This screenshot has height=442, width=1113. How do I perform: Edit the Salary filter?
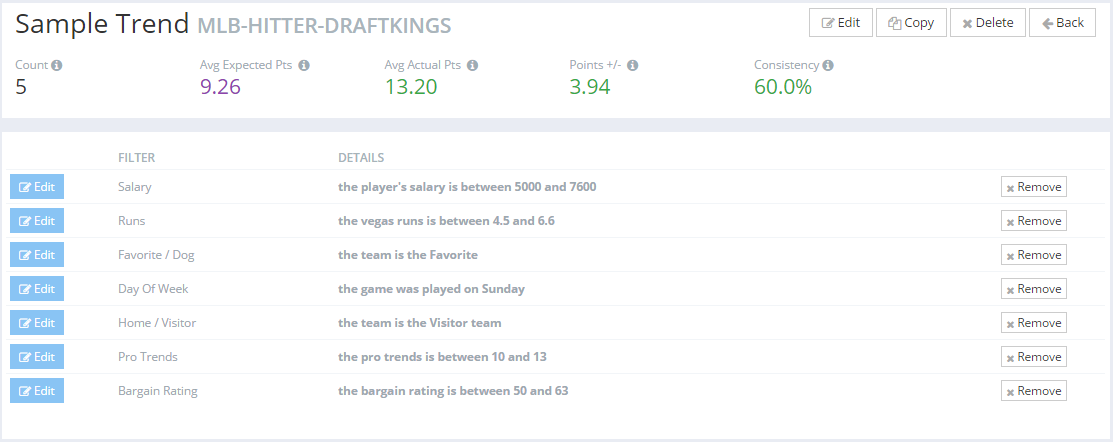pos(37,187)
